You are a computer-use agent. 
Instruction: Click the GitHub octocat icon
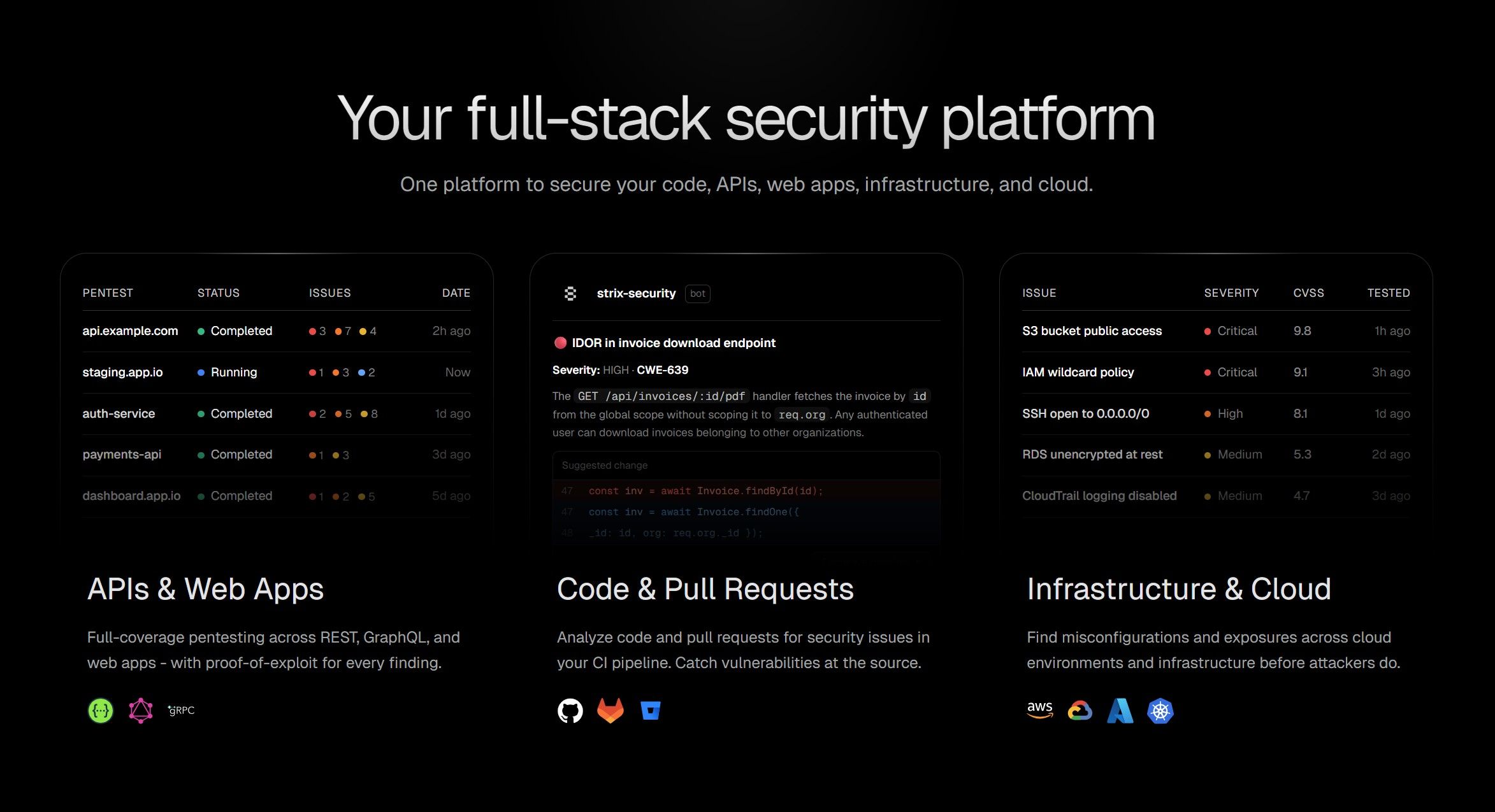pos(570,711)
